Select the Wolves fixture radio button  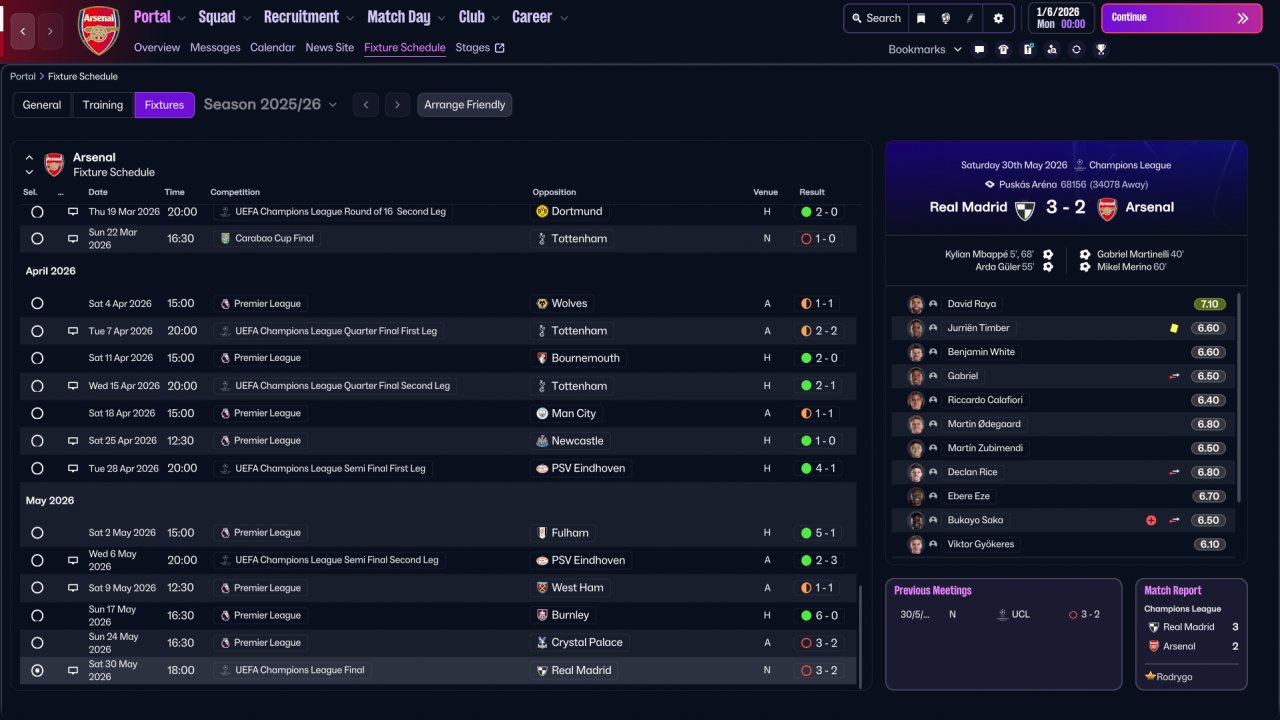[x=37, y=304]
